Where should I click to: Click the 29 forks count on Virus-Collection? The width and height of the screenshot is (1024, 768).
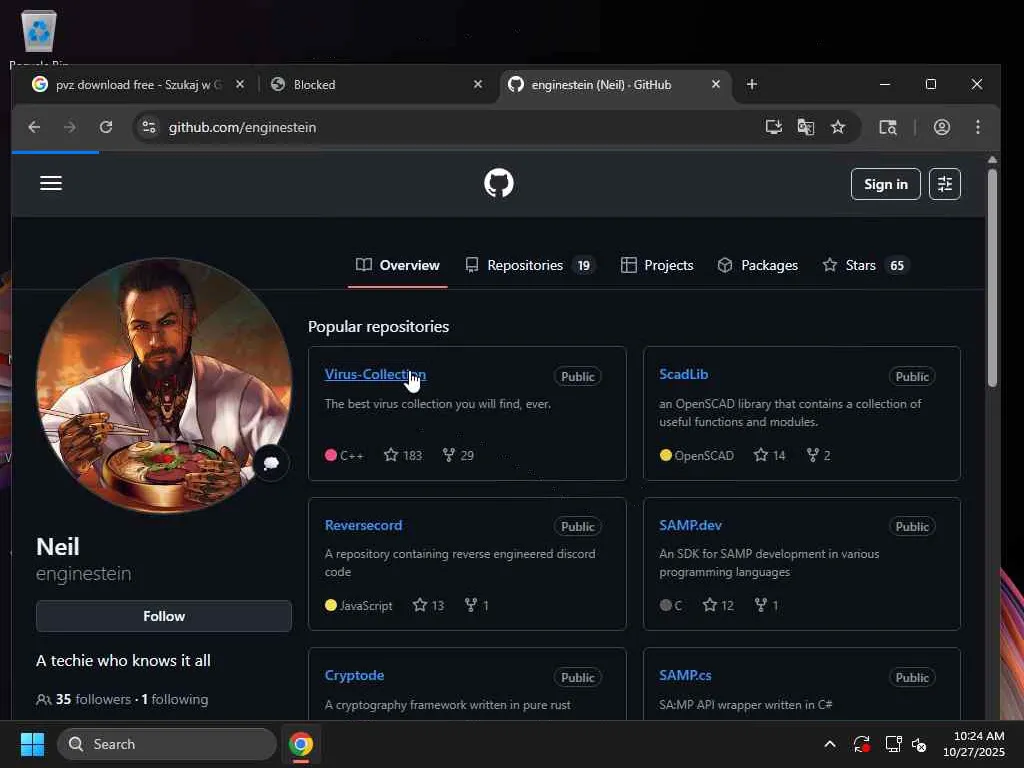(458, 455)
